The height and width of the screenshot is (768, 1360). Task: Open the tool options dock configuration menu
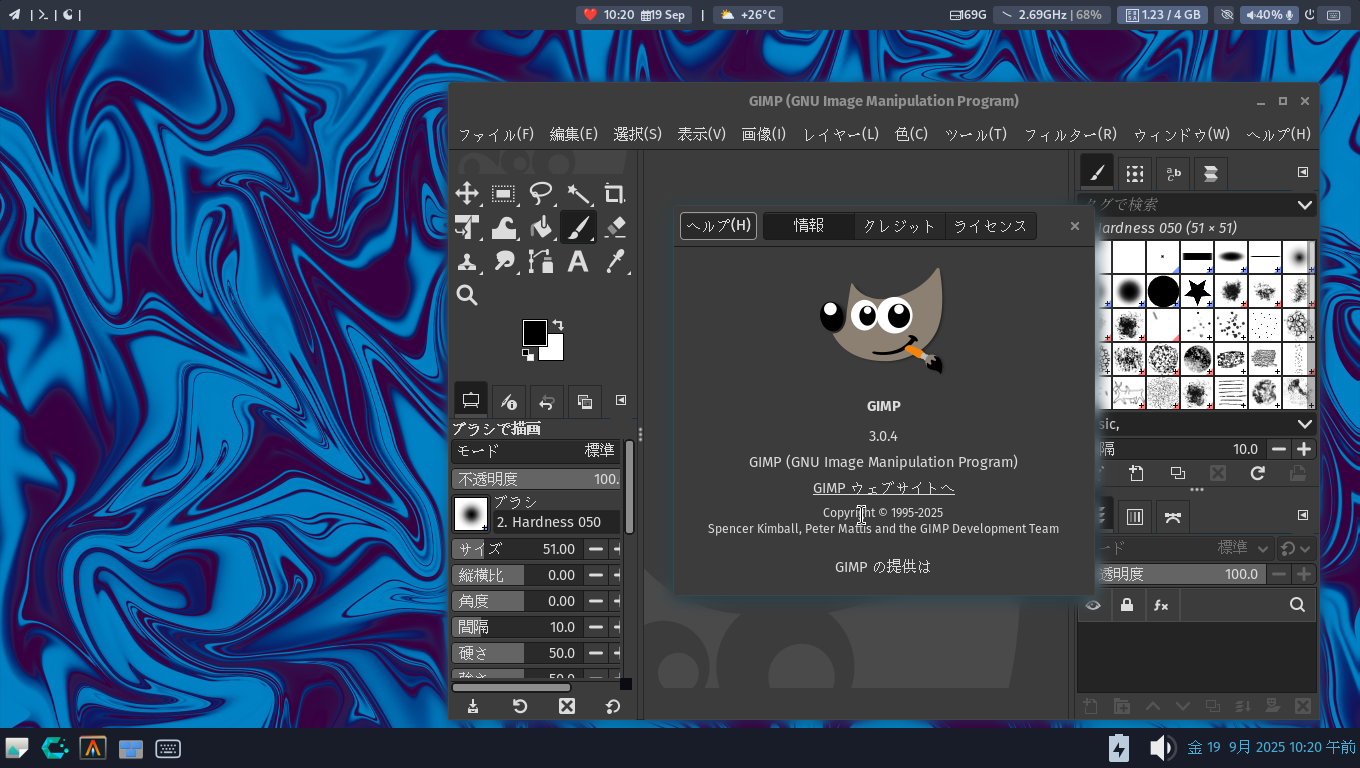[x=621, y=400]
